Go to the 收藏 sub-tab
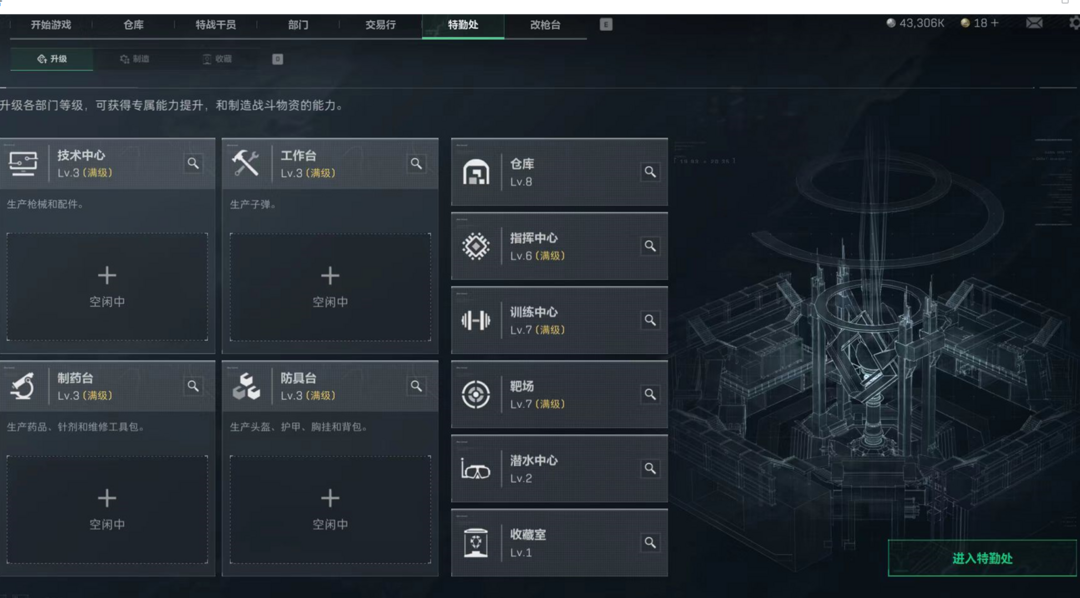1080x598 pixels. (217, 59)
